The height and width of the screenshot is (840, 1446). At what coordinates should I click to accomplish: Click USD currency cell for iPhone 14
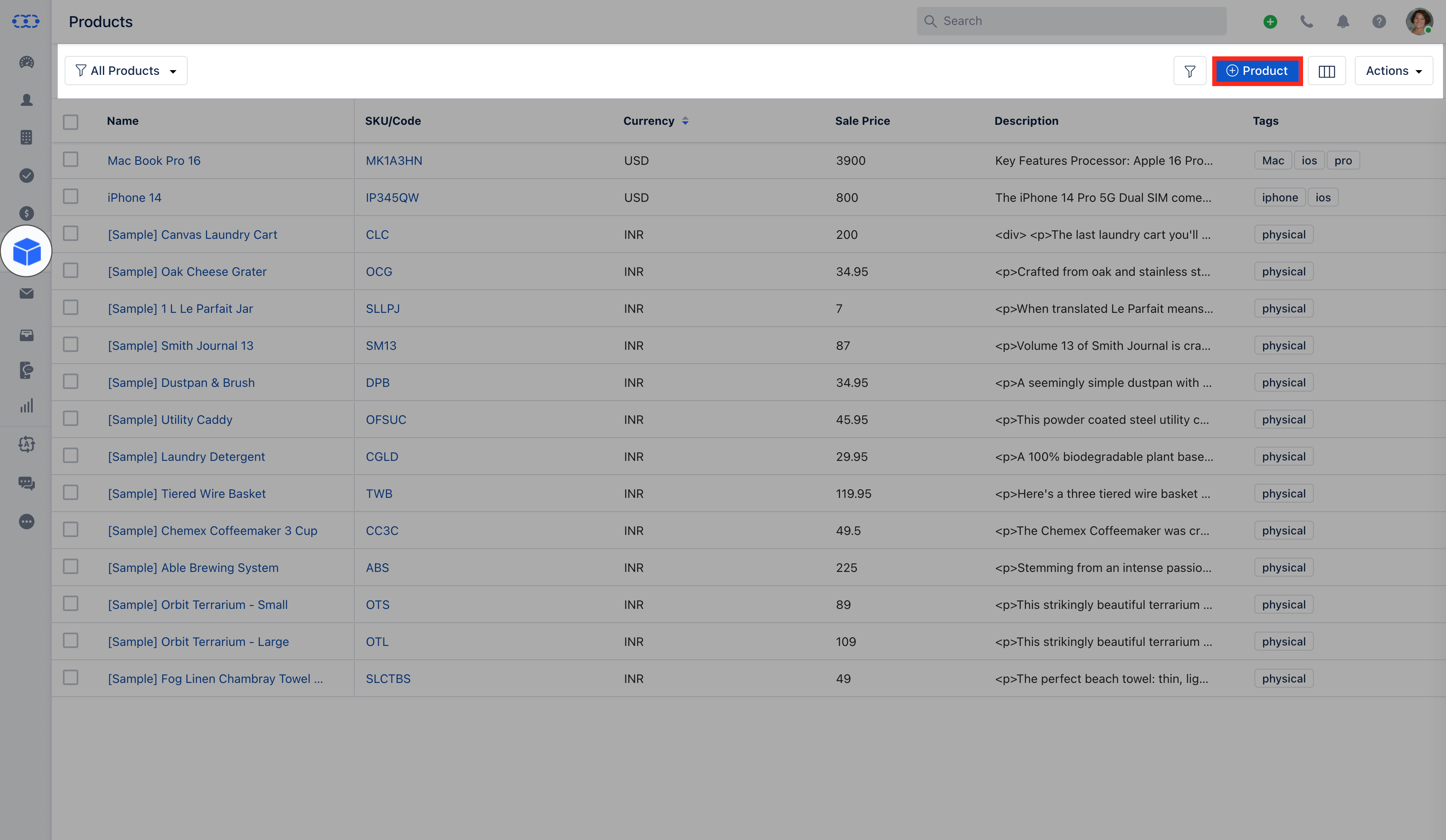click(x=636, y=198)
